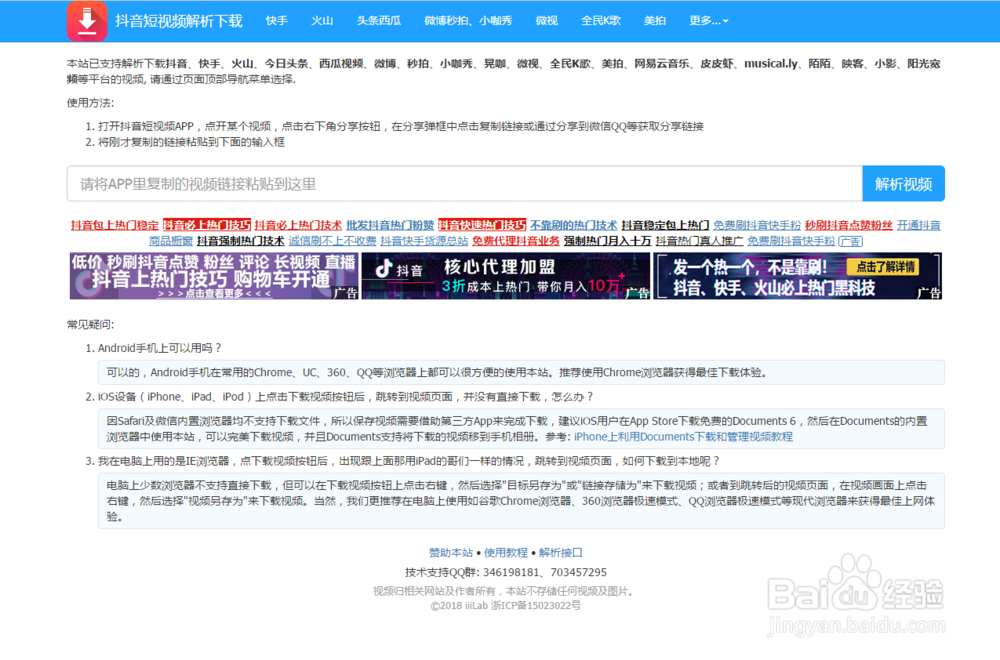Open the 火山 navigation item

322,20
